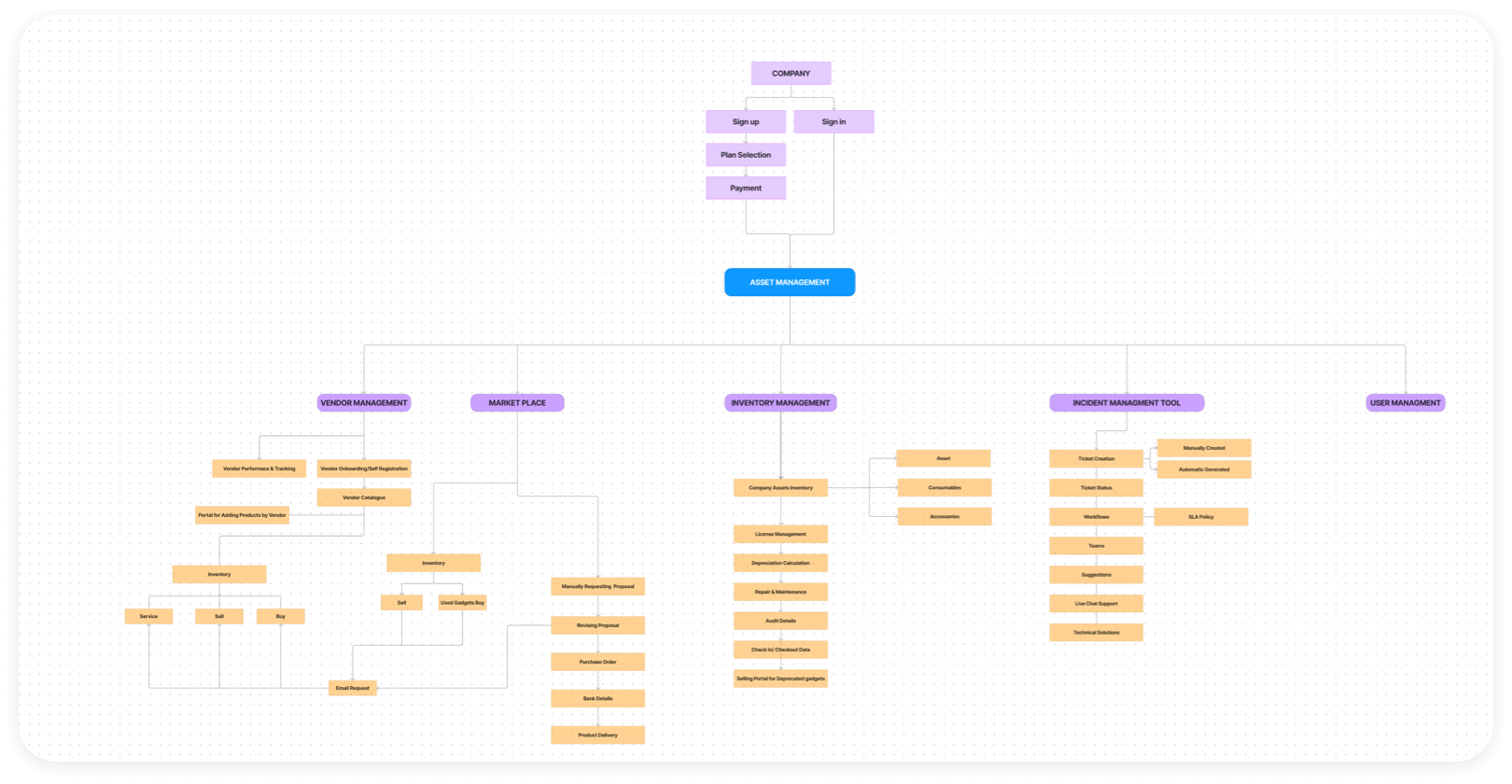Select the Payment step box

(x=746, y=189)
